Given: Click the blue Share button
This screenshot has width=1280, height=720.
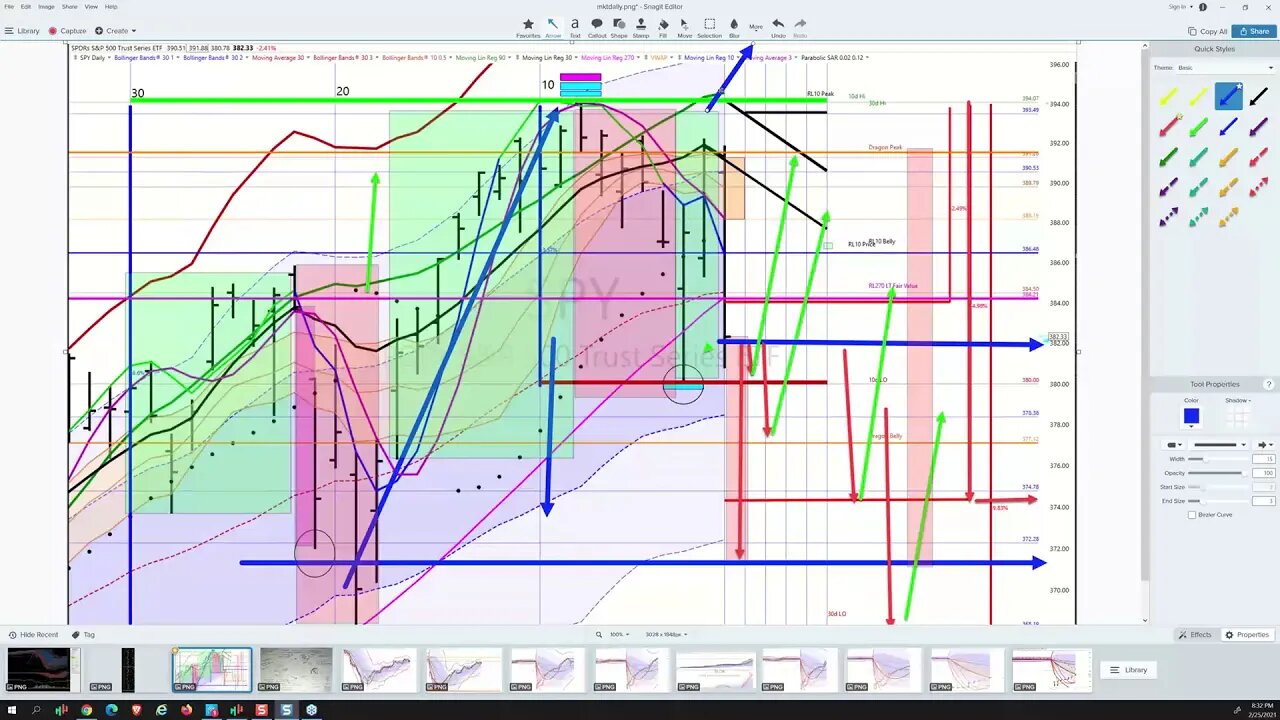Looking at the screenshot, I should [x=1254, y=31].
